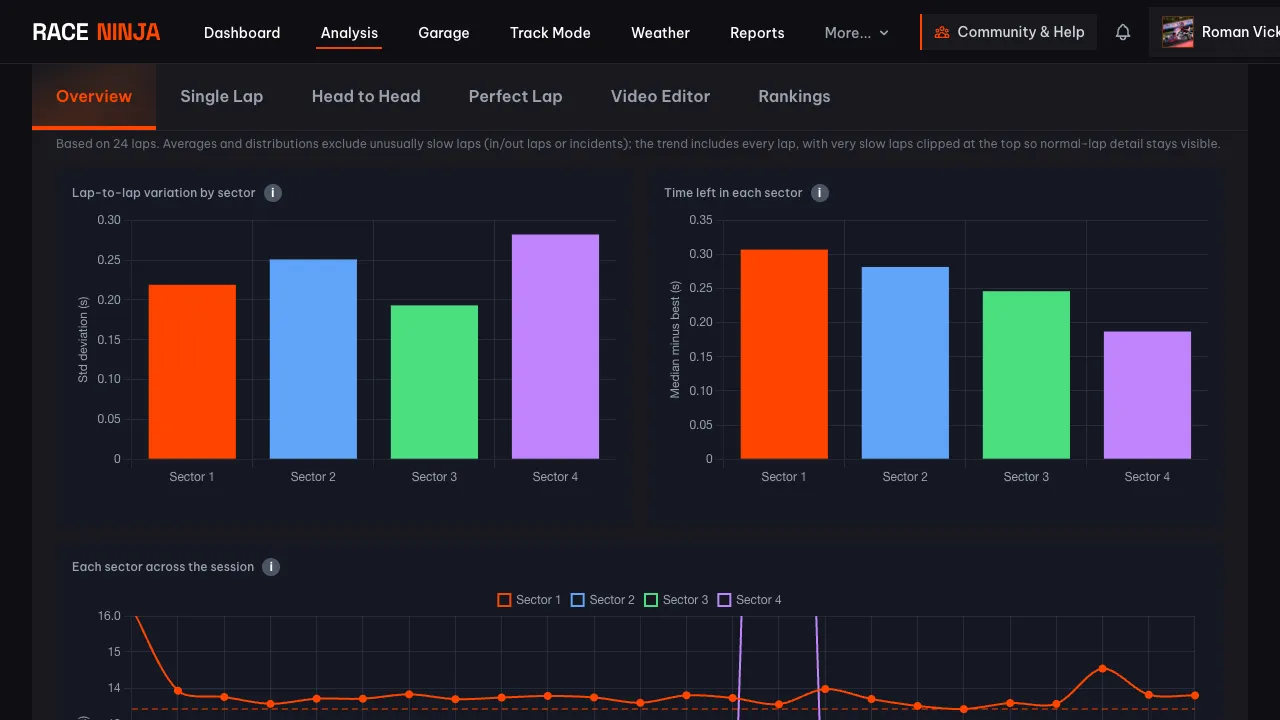Image resolution: width=1280 pixels, height=720 pixels.
Task: Switch to the Perfect Lap tab
Action: (x=515, y=96)
